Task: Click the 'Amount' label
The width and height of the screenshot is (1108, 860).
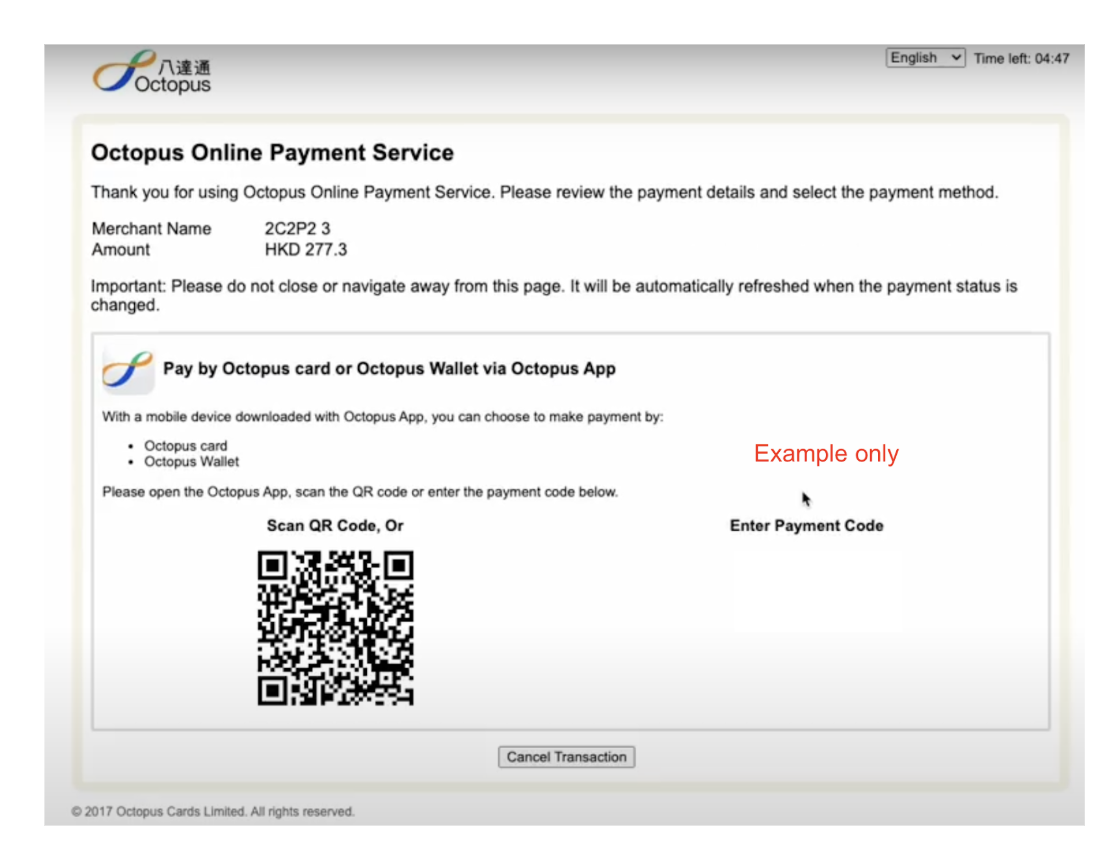Action: pyautogui.click(x=121, y=249)
